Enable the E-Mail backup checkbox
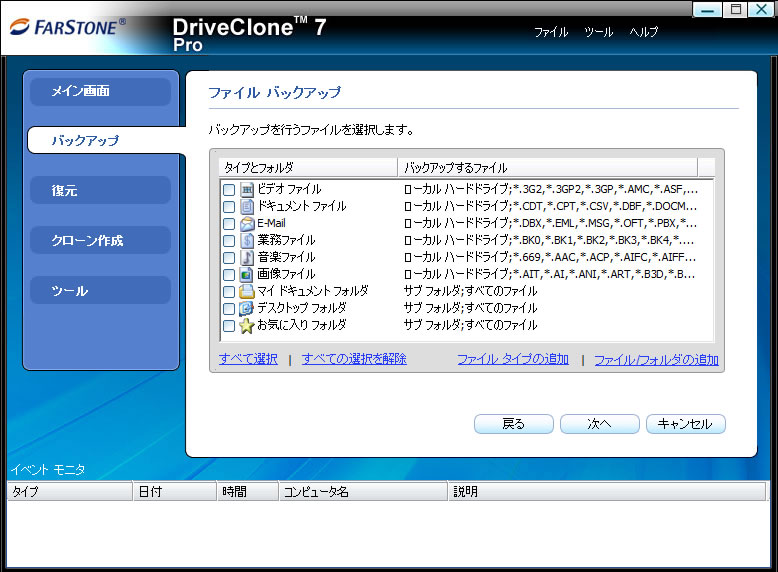This screenshot has height=572, width=778. (229, 224)
